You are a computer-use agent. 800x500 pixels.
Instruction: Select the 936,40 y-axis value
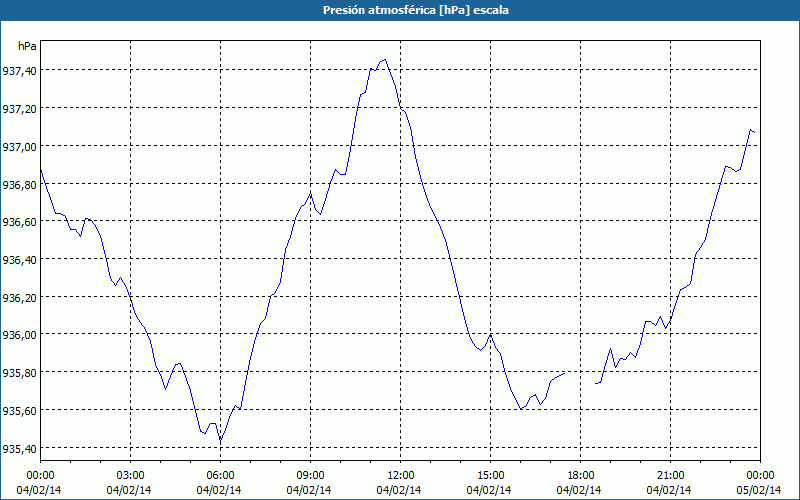pyautogui.click(x=19, y=260)
